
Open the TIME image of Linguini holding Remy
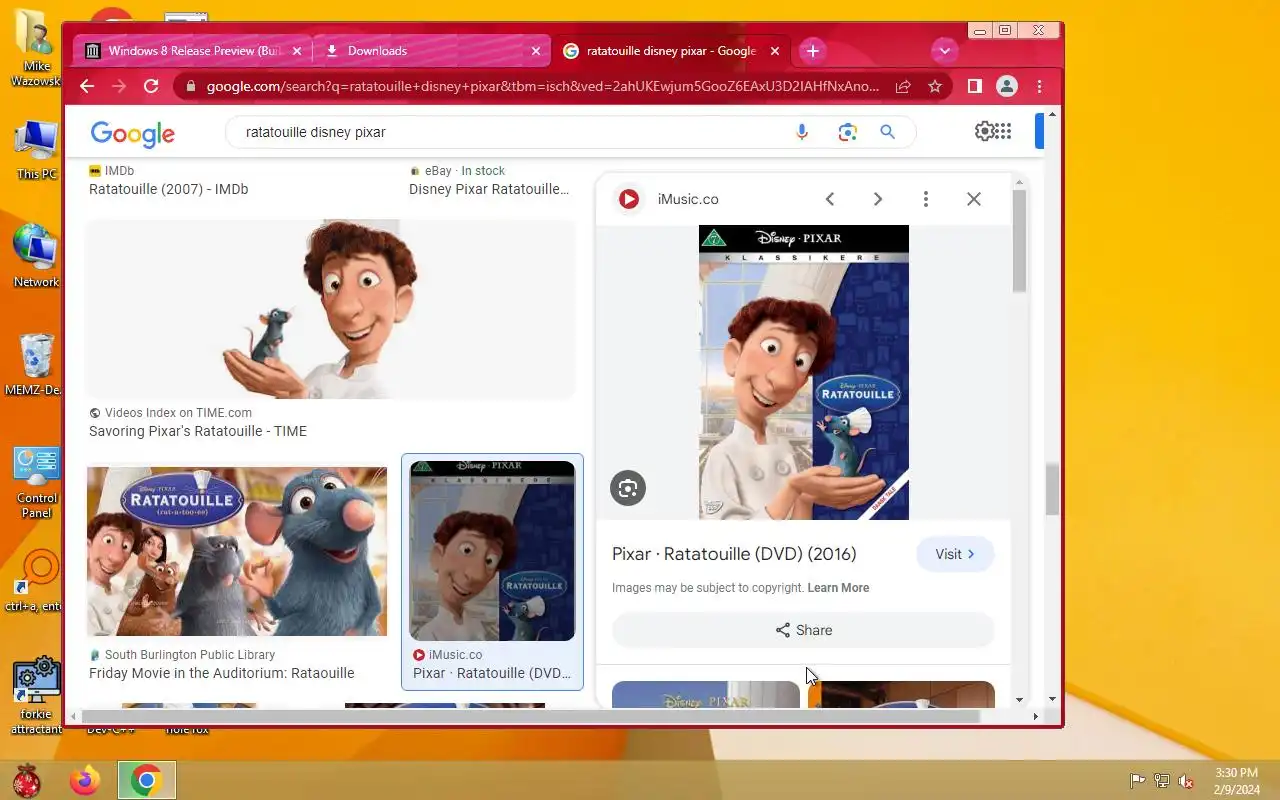(331, 309)
